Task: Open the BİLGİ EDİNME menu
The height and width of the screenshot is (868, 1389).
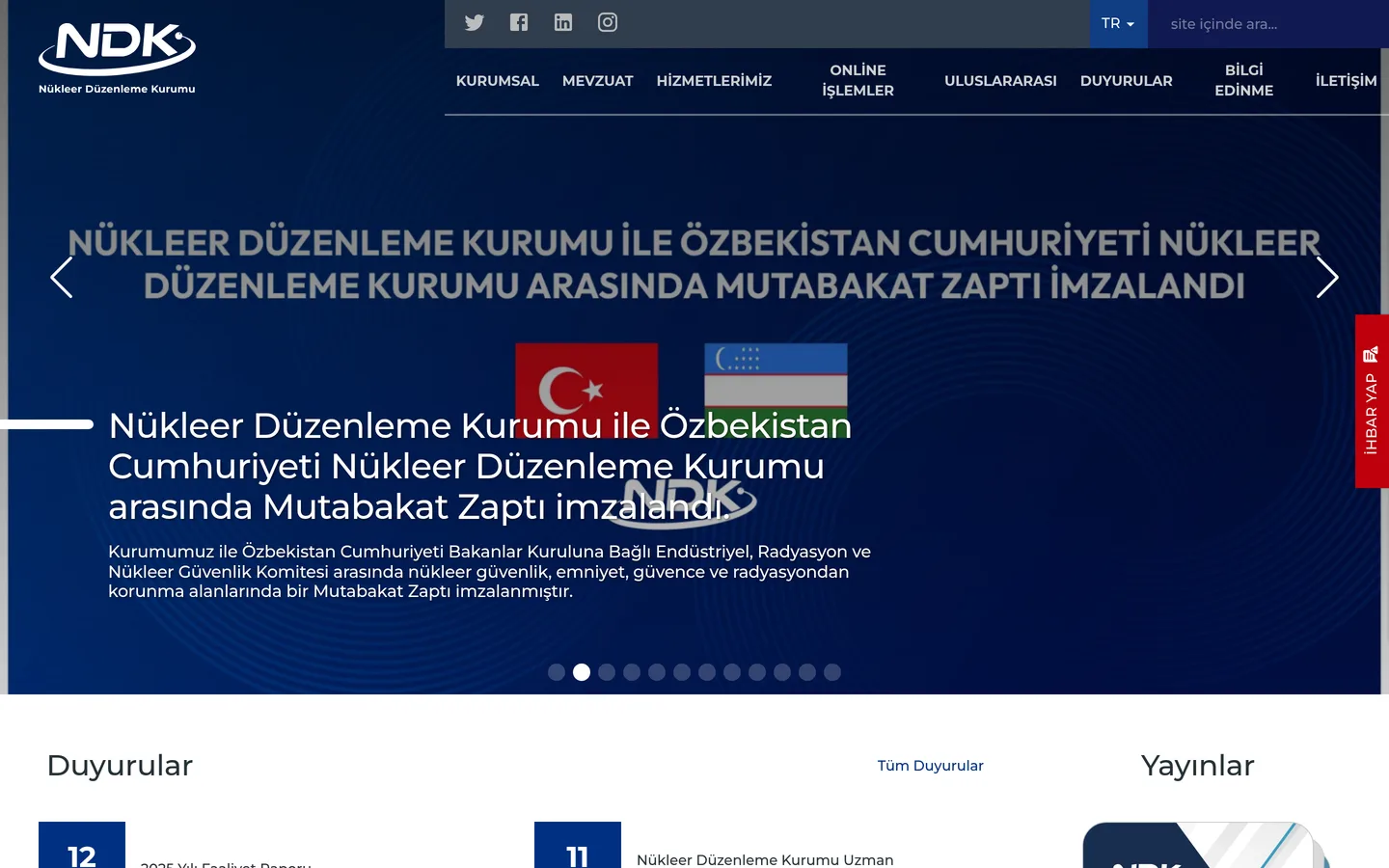Action: (x=1244, y=80)
